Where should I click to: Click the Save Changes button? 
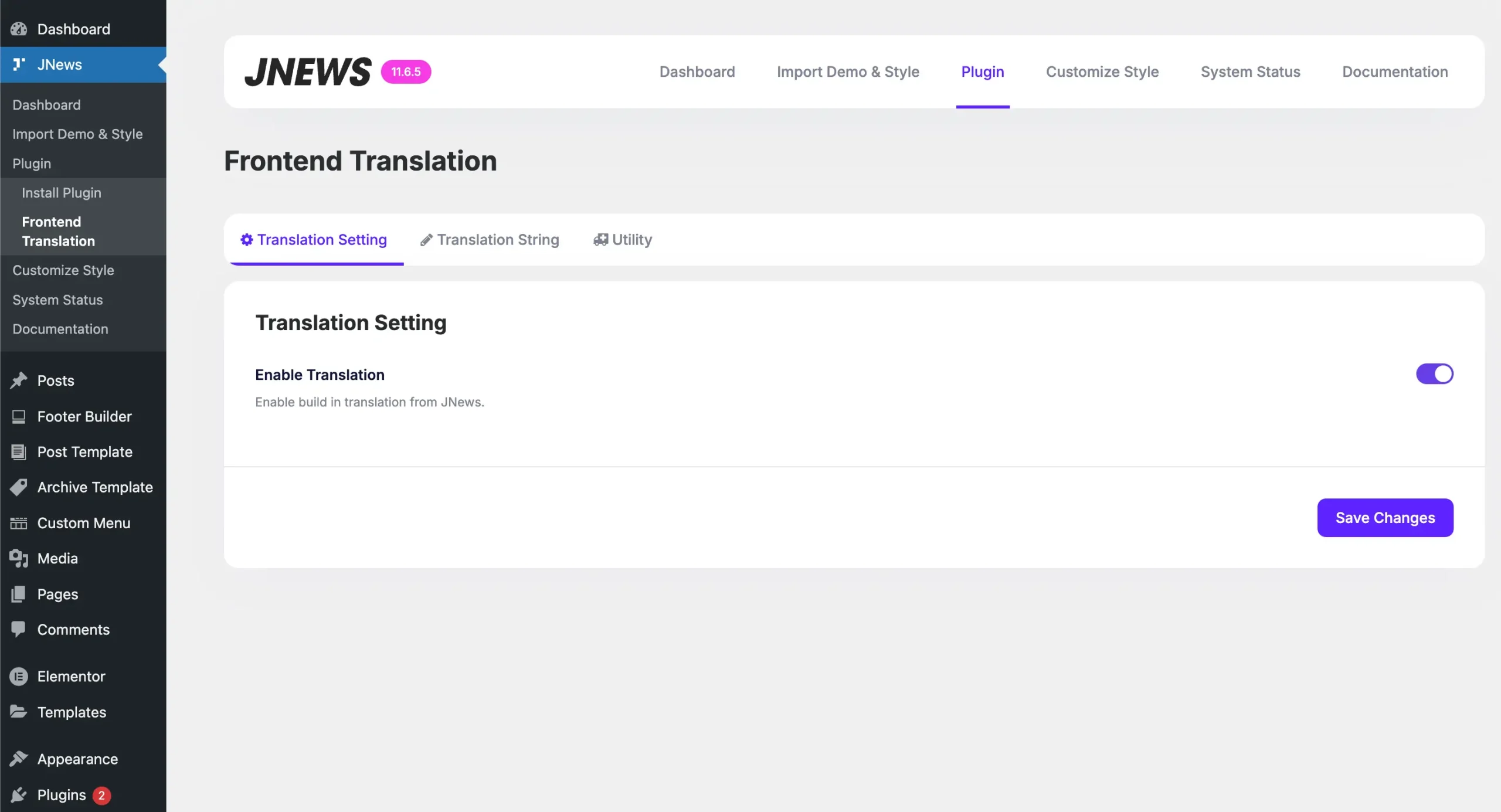click(x=1385, y=518)
